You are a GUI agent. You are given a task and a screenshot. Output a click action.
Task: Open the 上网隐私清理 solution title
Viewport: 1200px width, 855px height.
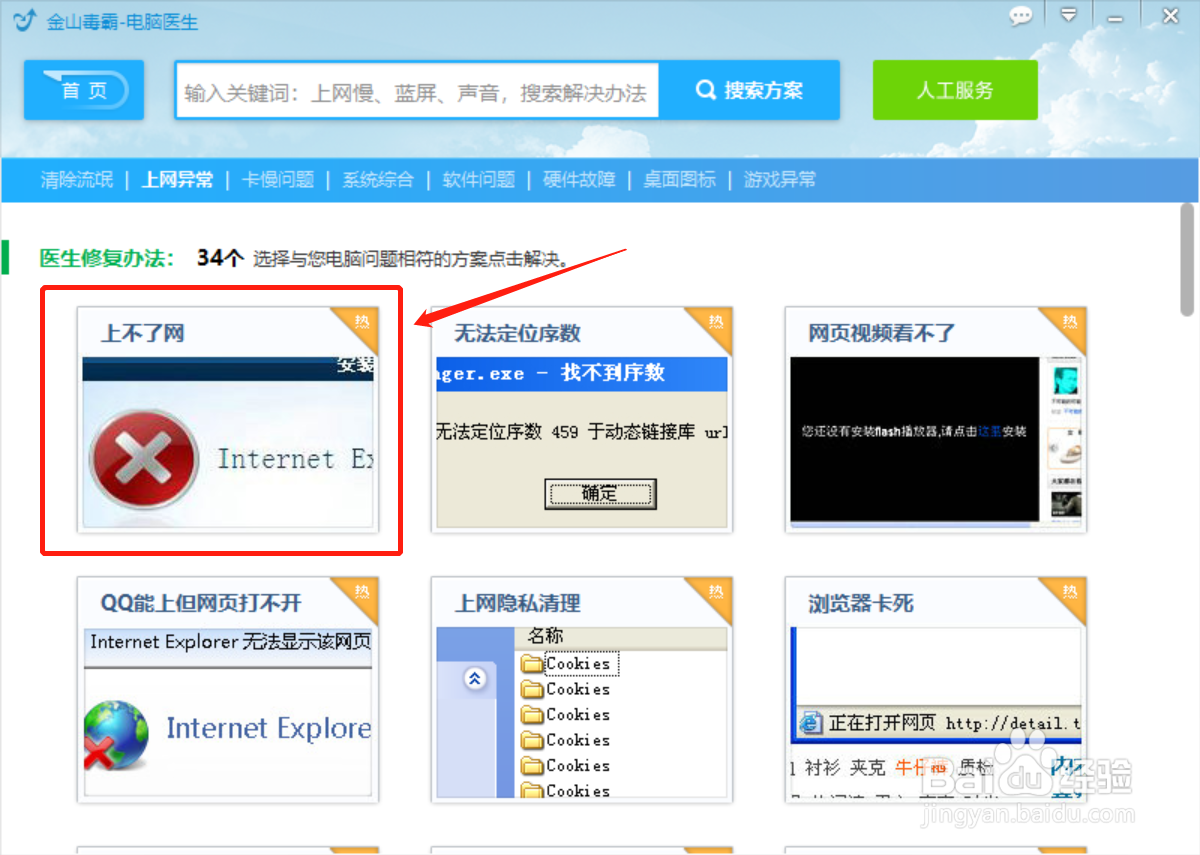[x=518, y=603]
